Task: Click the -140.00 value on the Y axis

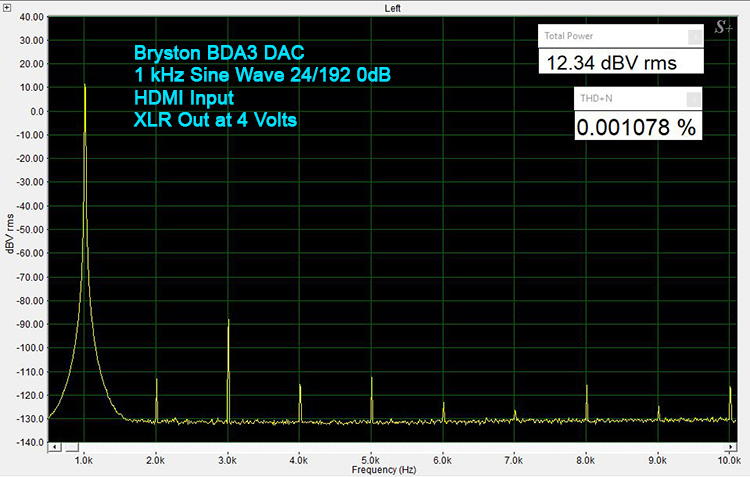Action: (x=26, y=442)
